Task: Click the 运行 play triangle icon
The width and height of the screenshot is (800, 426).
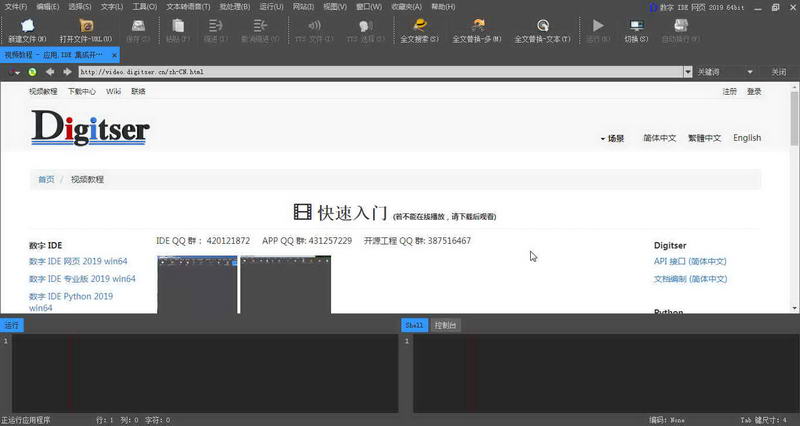Action: (x=598, y=25)
